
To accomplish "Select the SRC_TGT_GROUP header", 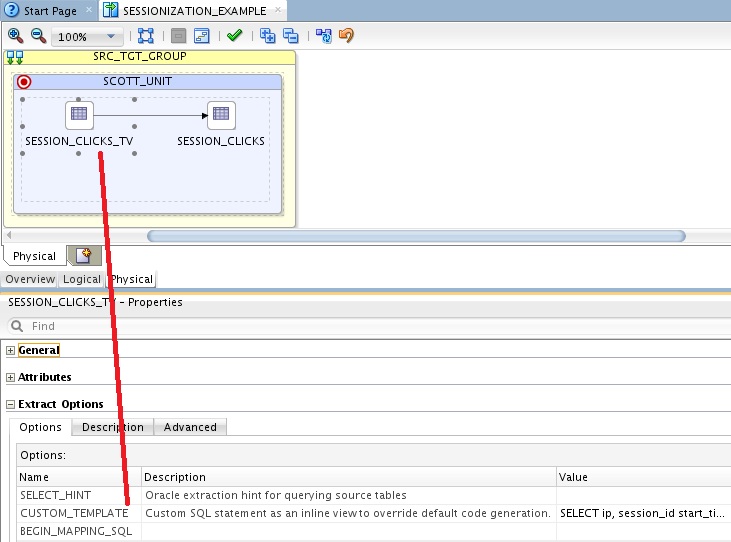I will click(x=149, y=57).
